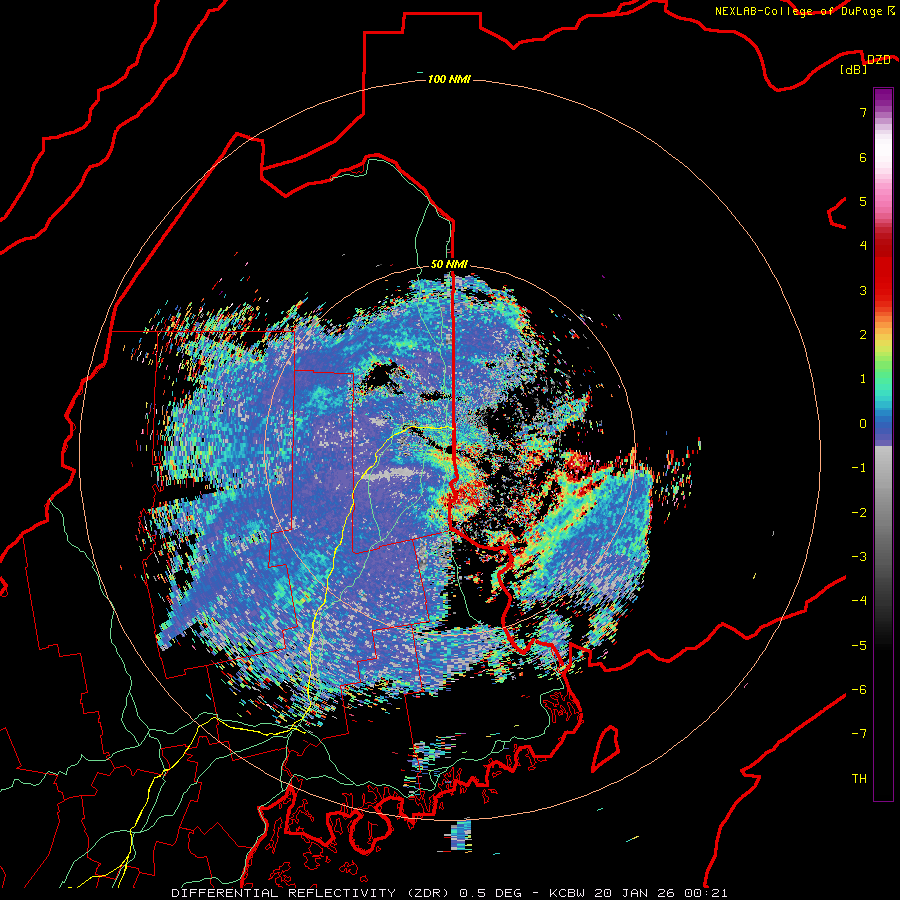Screen dimensions: 900x900
Task: Click the -4 value on the dB scale
Action: click(859, 601)
